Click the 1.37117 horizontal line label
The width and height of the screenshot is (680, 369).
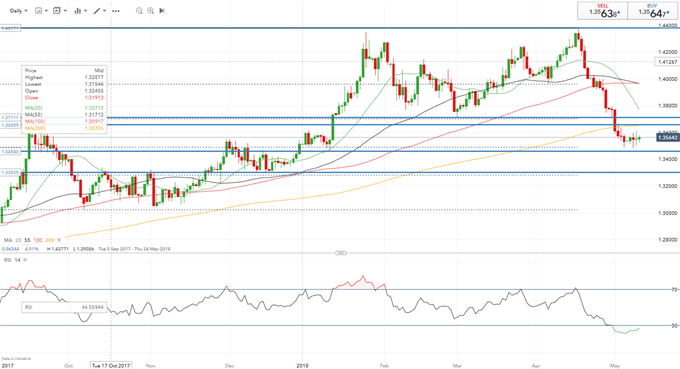[x=10, y=118]
